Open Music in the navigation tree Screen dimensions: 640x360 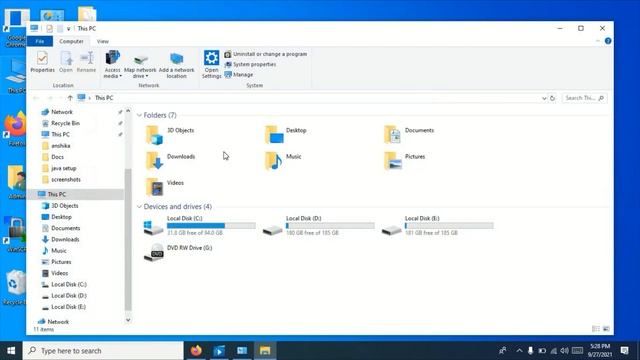coord(58,251)
